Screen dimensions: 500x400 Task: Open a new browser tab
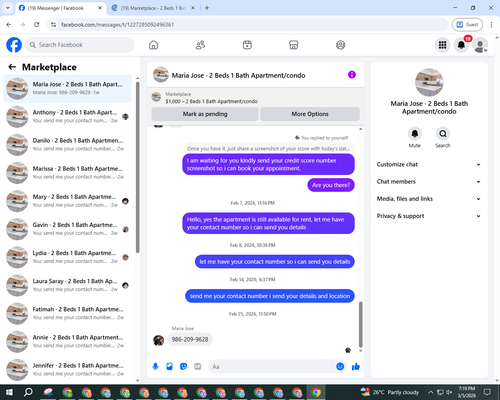click(207, 8)
